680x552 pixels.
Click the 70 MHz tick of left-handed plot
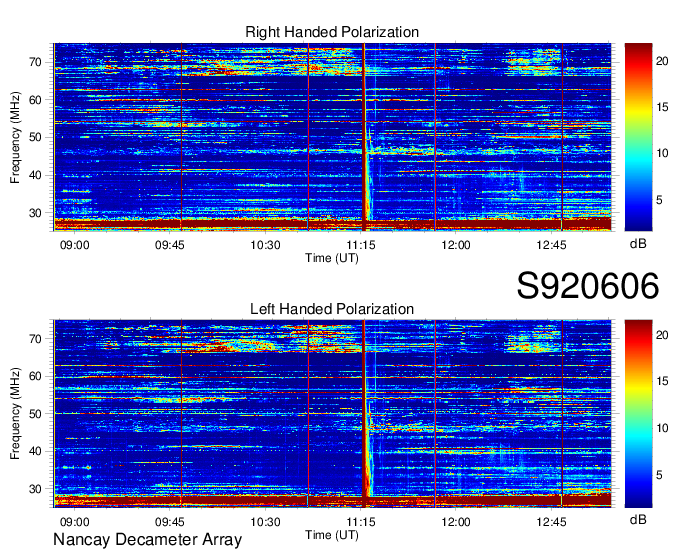[x=35, y=339]
